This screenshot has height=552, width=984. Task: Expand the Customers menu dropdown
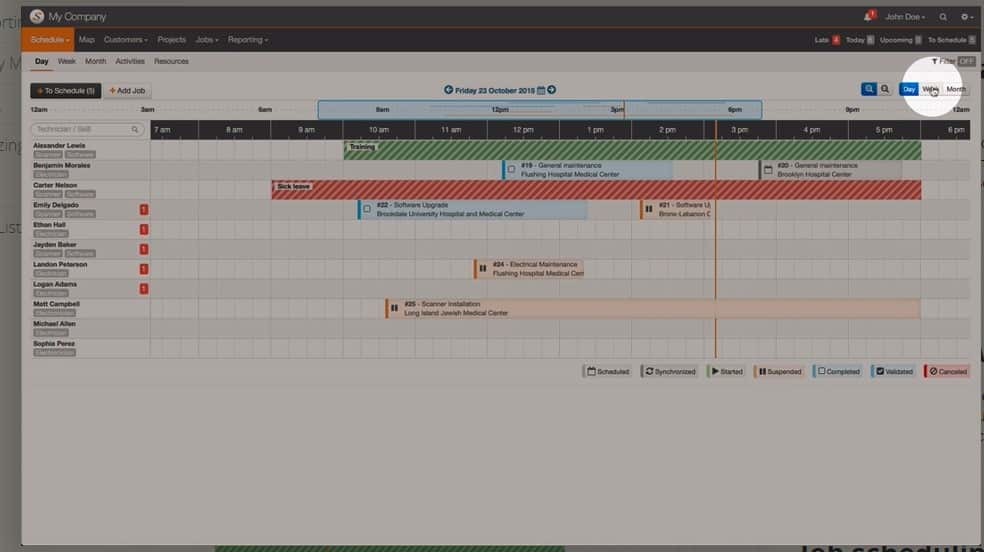(x=126, y=40)
